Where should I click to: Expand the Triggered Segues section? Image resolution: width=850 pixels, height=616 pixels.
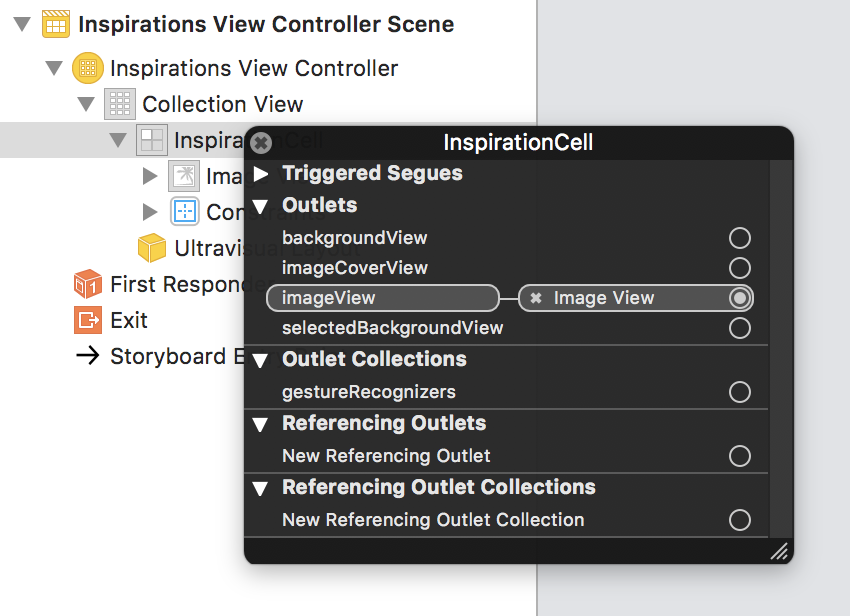[260, 173]
